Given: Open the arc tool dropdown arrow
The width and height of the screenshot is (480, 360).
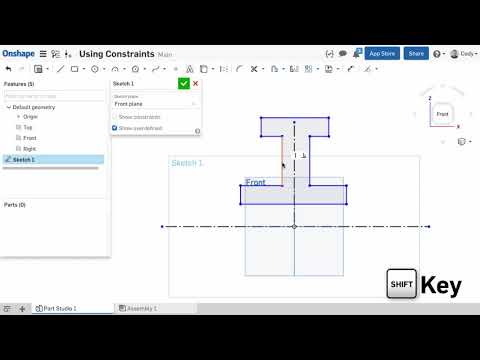Looking at the screenshot, I should point(124,69).
